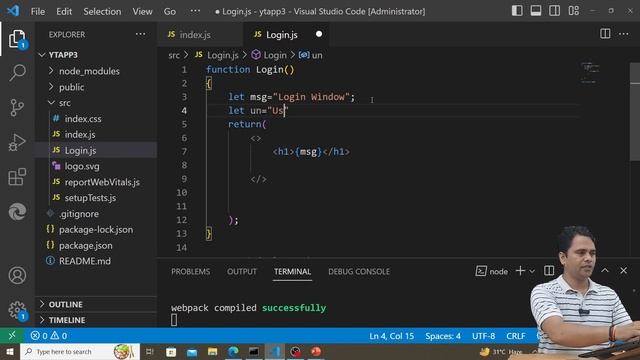640x360 pixels.
Task: Open the Edit menu
Action: [x=64, y=11]
